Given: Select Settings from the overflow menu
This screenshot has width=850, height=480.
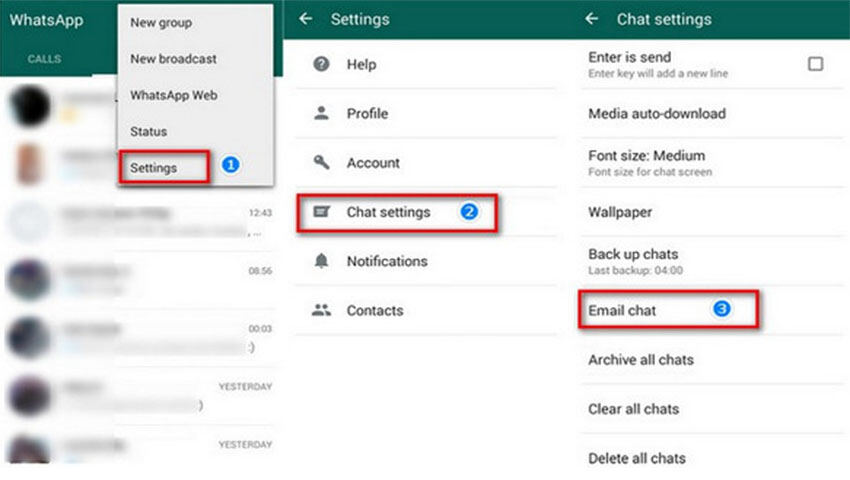Looking at the screenshot, I should [153, 168].
